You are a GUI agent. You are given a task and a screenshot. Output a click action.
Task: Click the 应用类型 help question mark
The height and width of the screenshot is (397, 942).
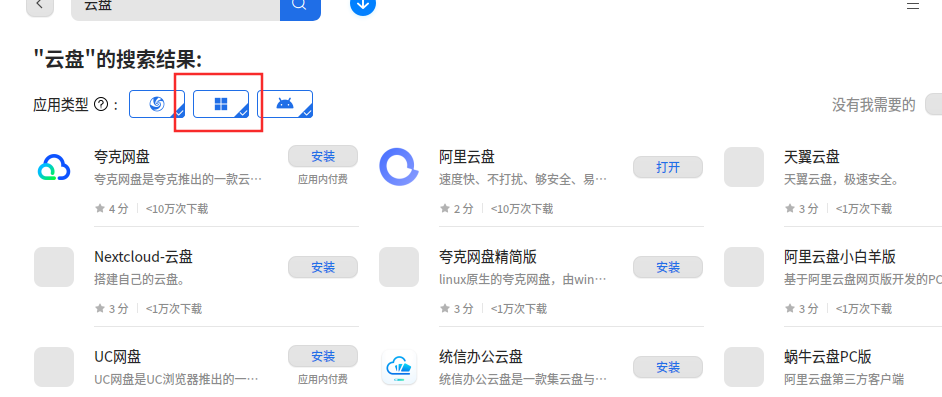(x=102, y=105)
